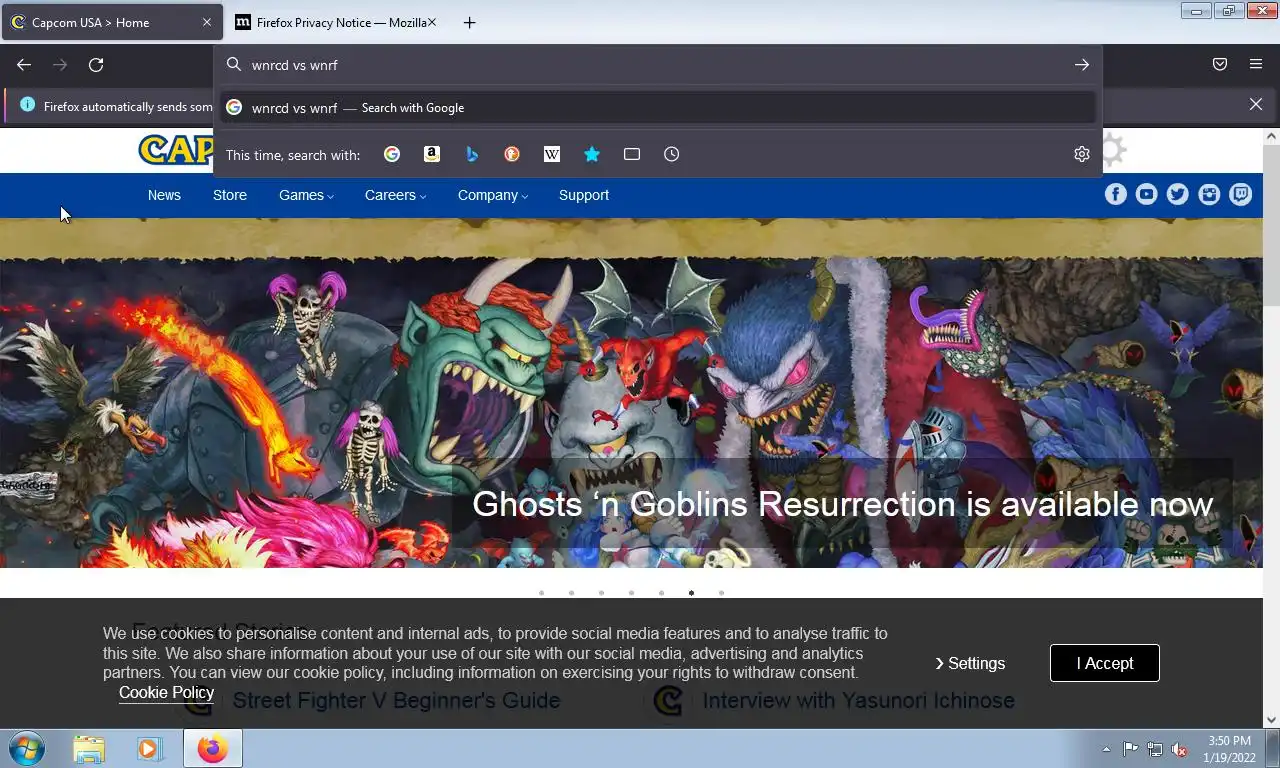Search history clock icon

(672, 154)
